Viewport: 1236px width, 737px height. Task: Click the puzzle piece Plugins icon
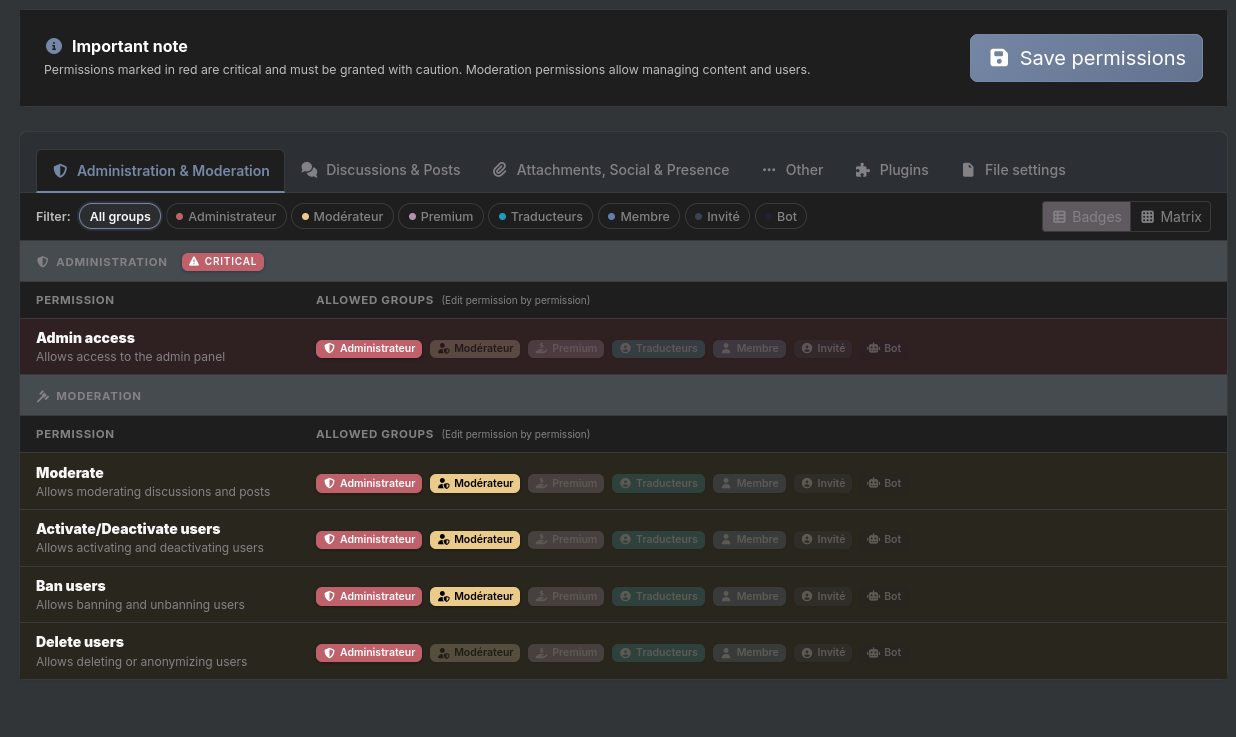point(863,170)
